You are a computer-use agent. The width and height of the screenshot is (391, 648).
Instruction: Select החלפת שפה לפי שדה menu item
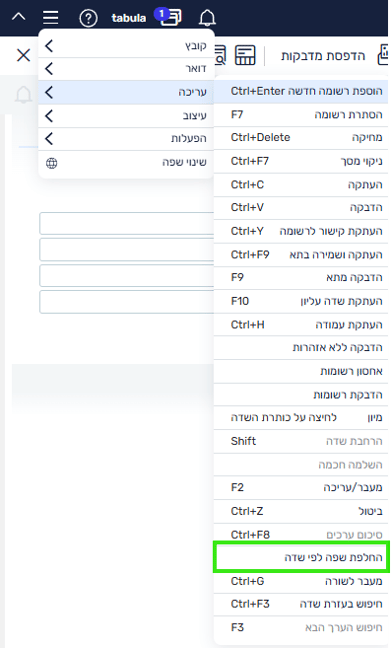click(x=301, y=557)
